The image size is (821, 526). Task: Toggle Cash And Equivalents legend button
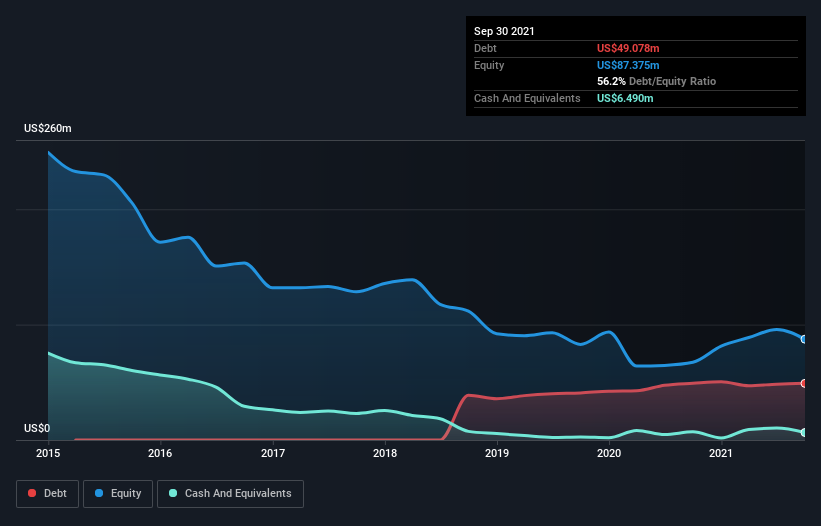click(230, 494)
